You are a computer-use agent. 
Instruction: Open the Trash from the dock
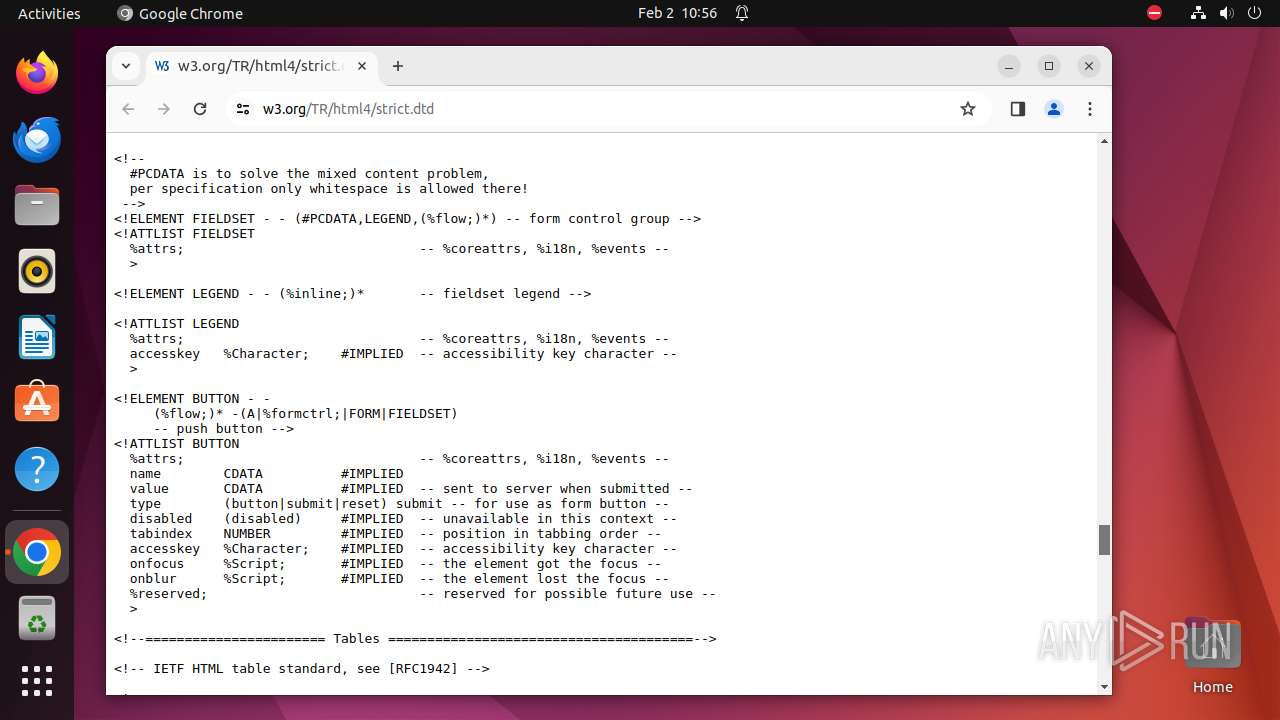point(37,618)
